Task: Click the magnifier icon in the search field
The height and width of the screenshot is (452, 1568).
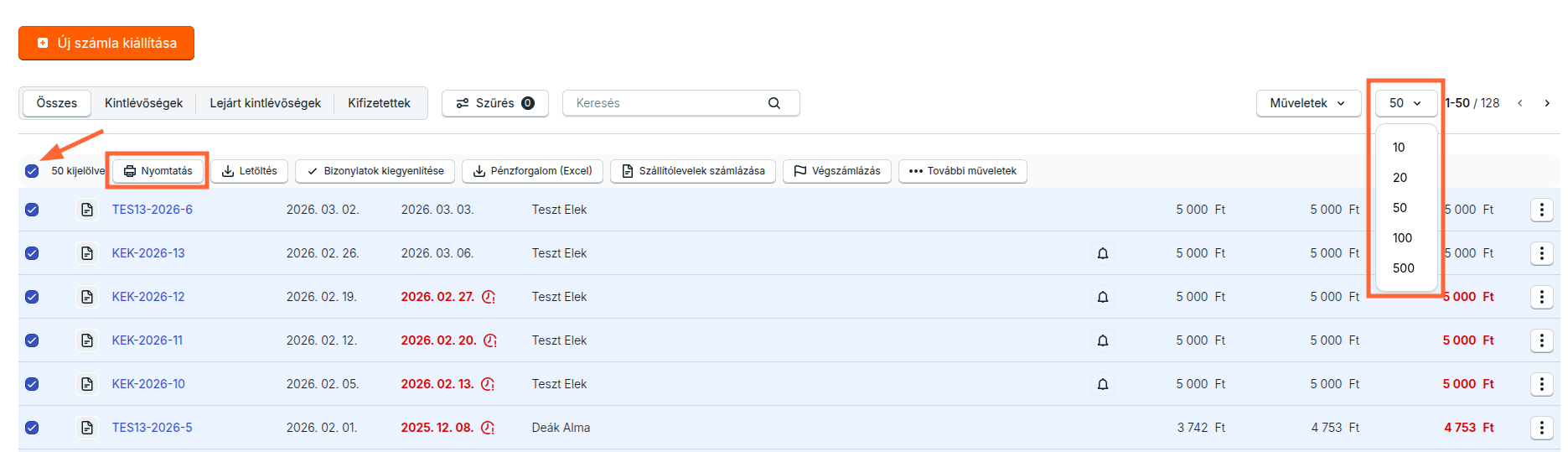Action: tap(774, 103)
